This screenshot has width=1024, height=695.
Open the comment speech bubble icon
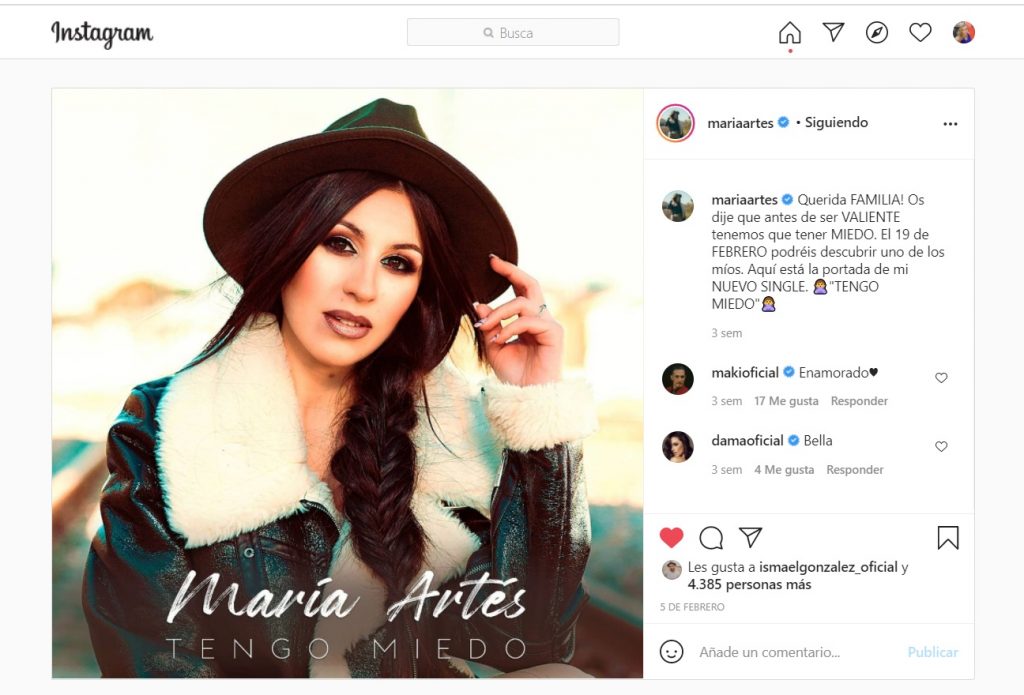[x=711, y=538]
